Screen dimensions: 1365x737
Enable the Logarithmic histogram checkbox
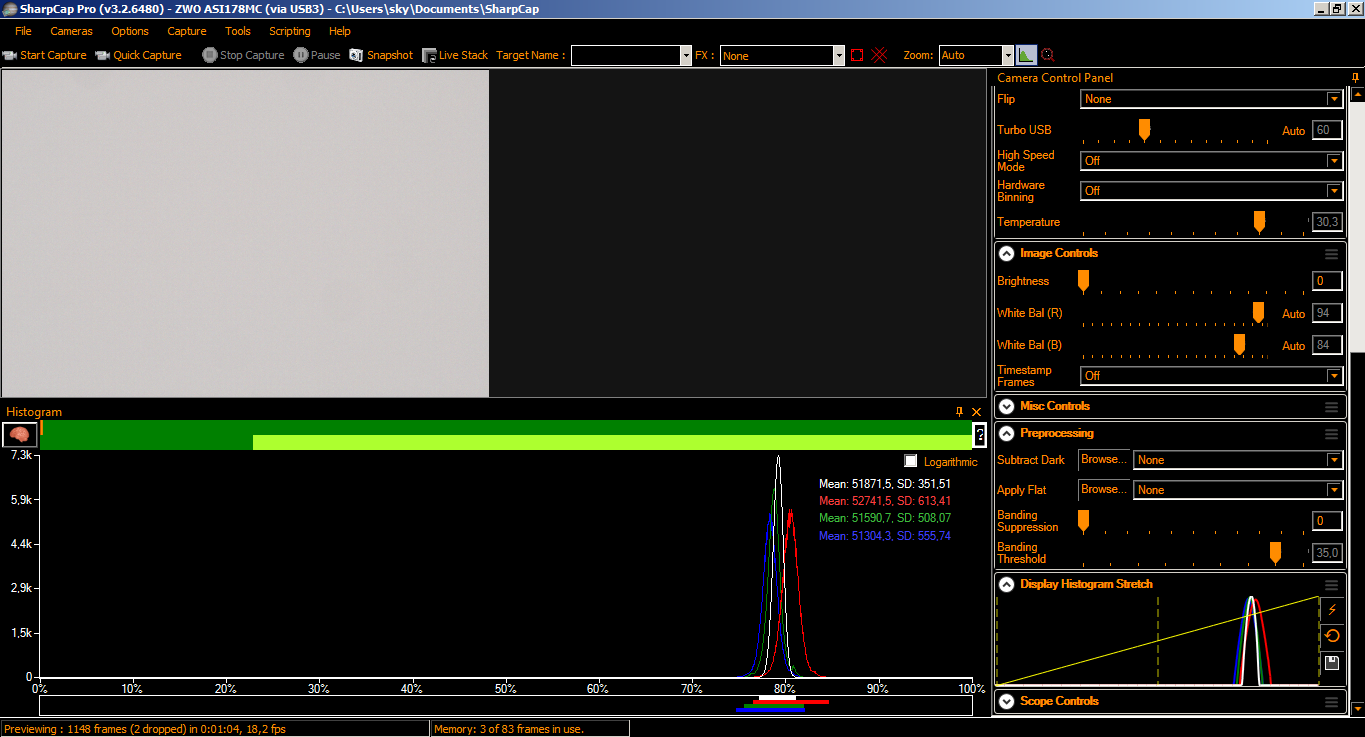coord(910,461)
